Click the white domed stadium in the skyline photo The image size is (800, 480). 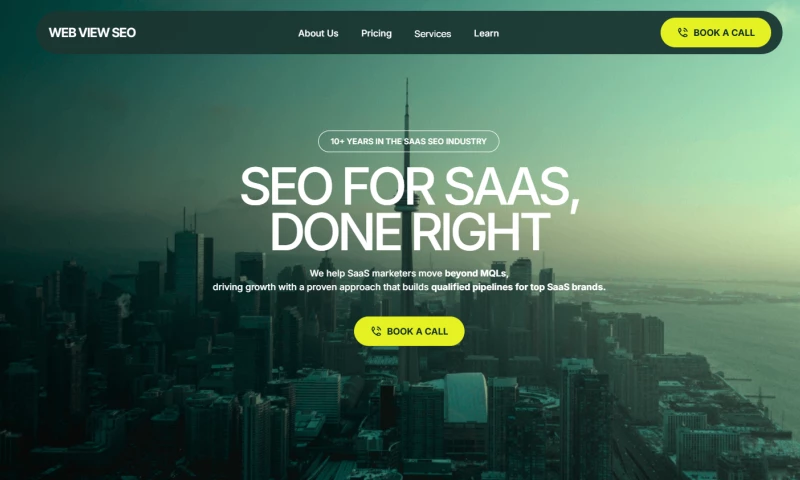tap(465, 397)
